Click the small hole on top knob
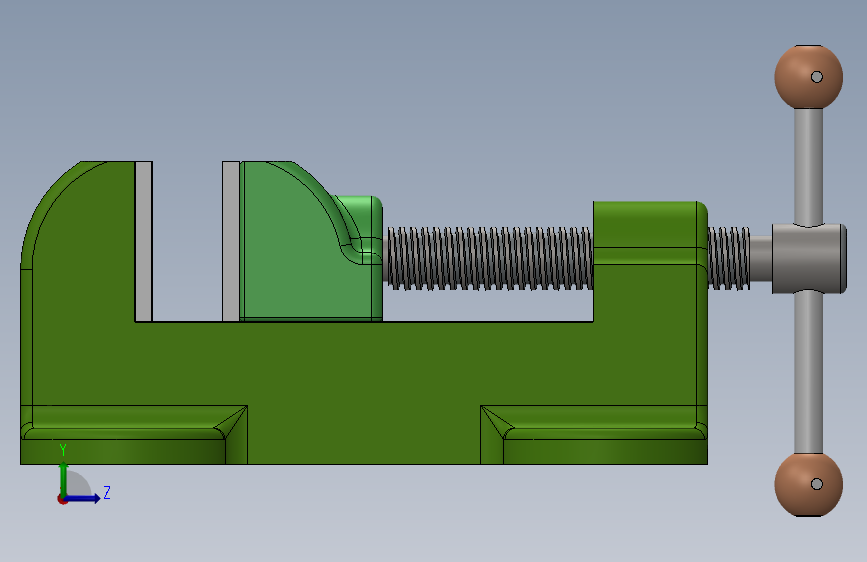867x562 pixels. tap(817, 77)
